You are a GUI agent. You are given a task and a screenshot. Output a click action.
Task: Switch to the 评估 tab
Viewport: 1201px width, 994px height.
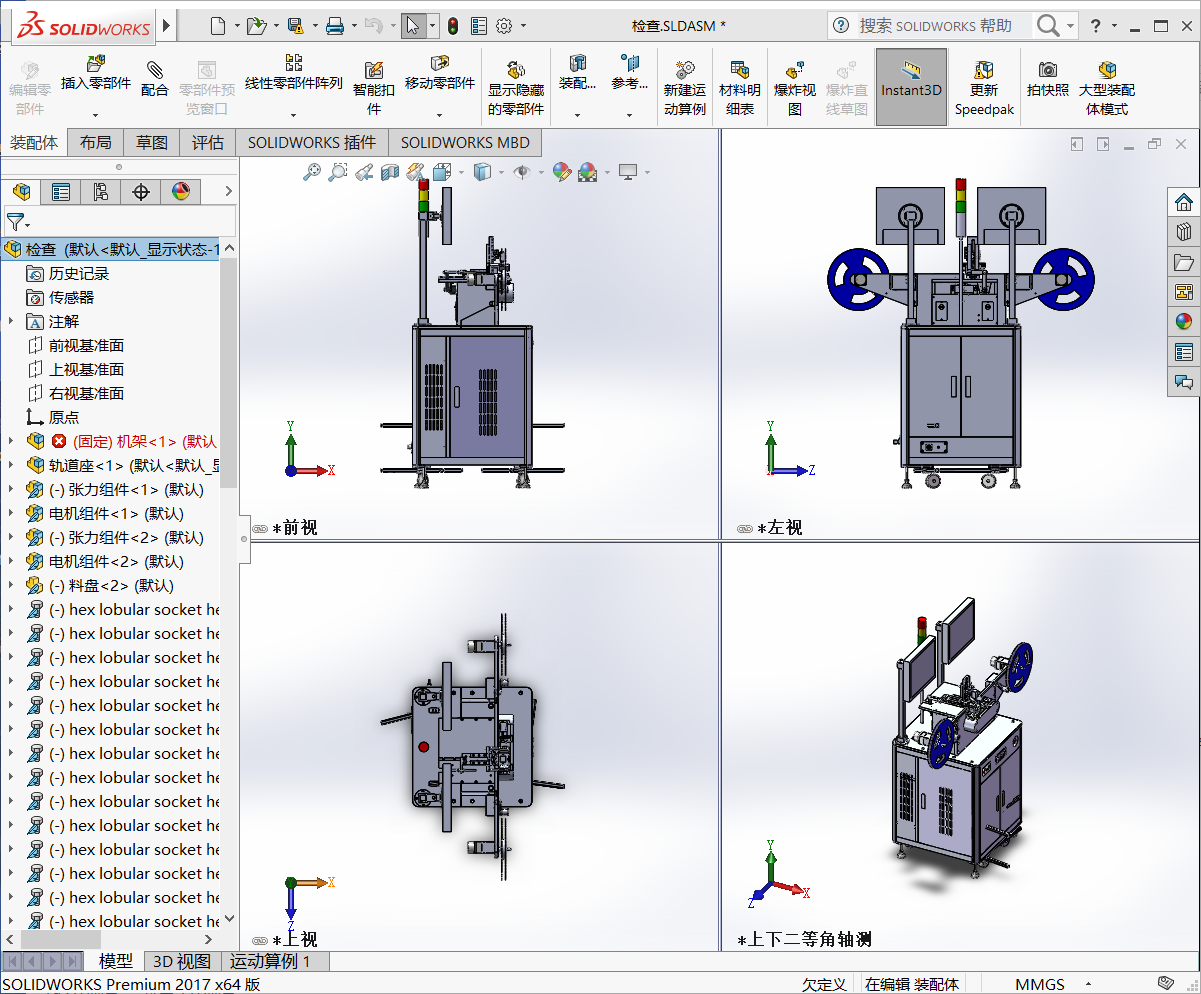(x=208, y=143)
